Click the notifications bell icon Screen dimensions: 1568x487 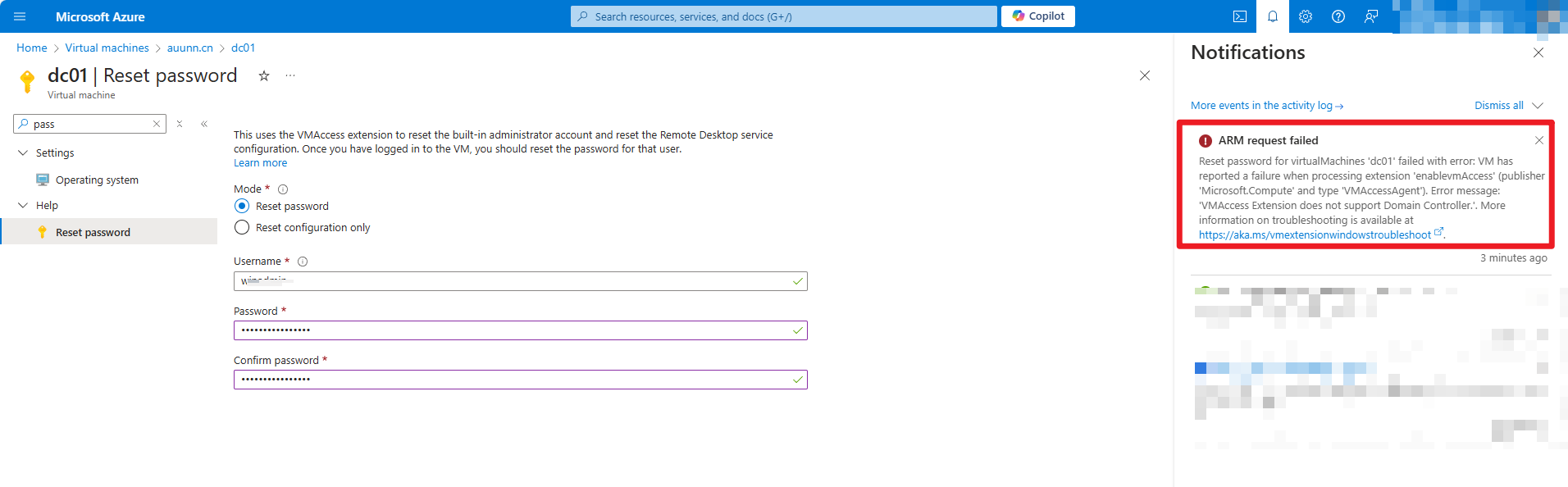point(1273,16)
